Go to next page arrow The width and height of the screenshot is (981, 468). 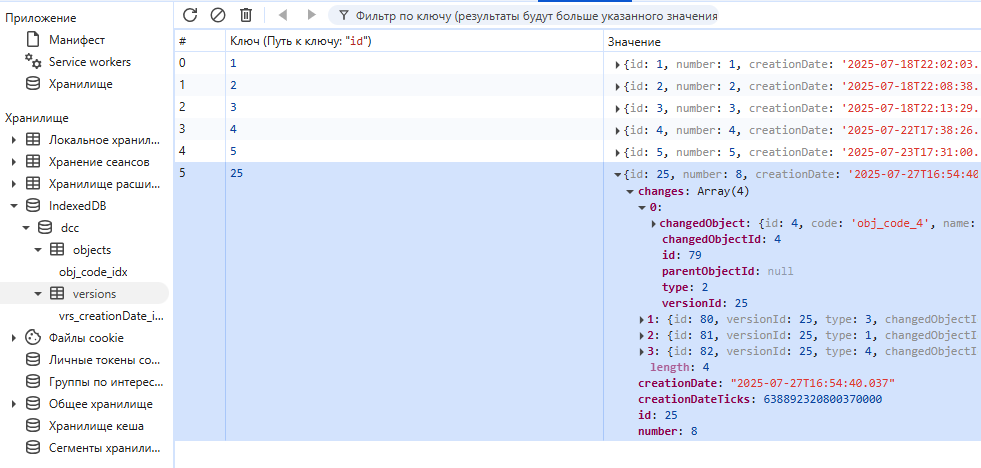coord(312,14)
